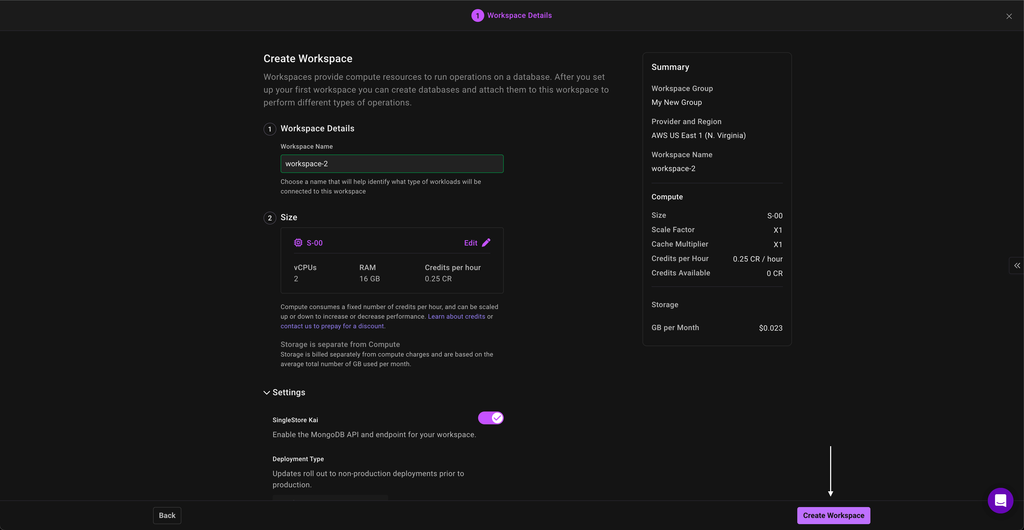Image resolution: width=1024 pixels, height=530 pixels.
Task: Open contact us to prepay link
Action: [332, 326]
